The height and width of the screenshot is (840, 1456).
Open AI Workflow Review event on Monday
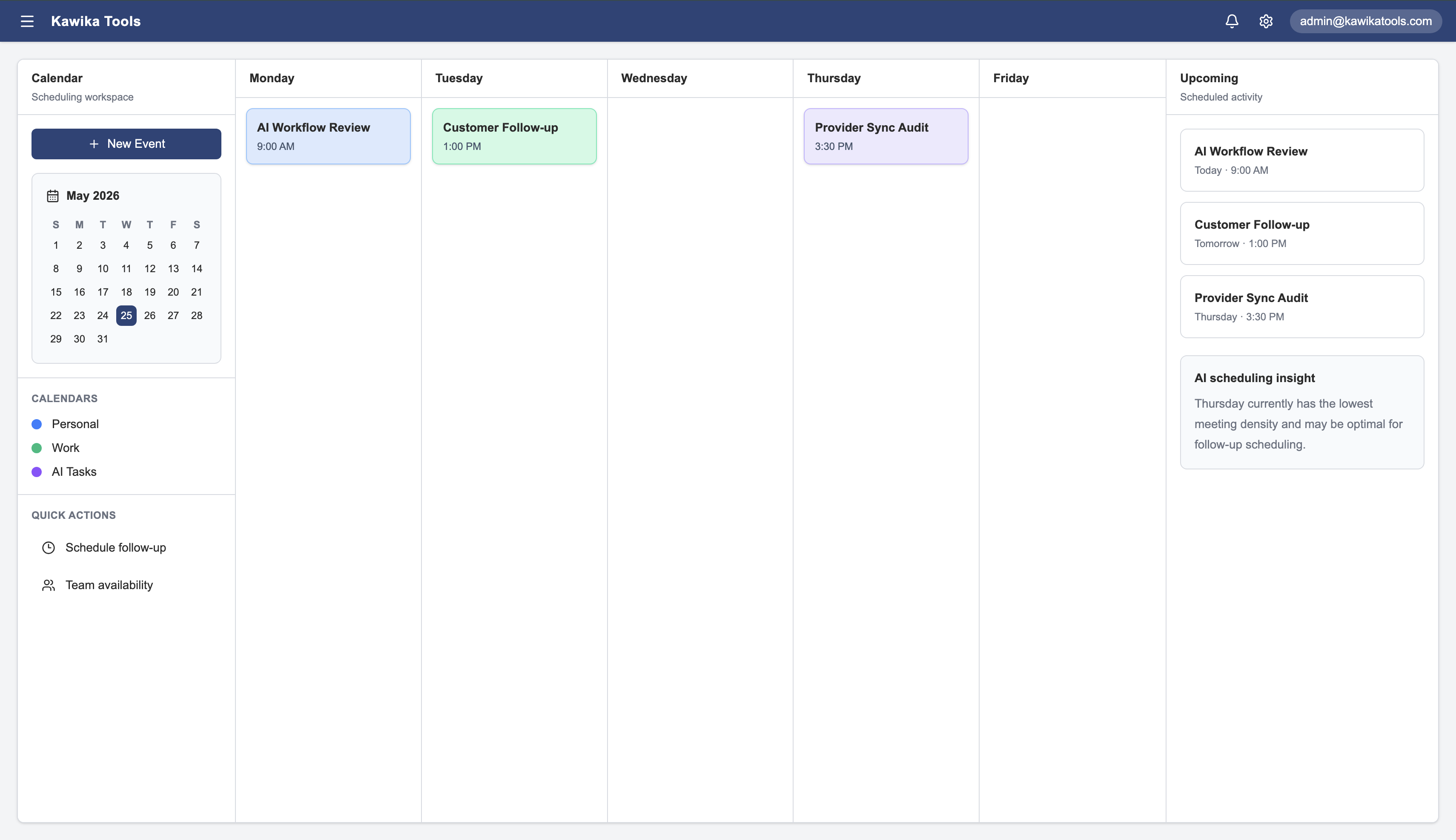[x=329, y=136]
